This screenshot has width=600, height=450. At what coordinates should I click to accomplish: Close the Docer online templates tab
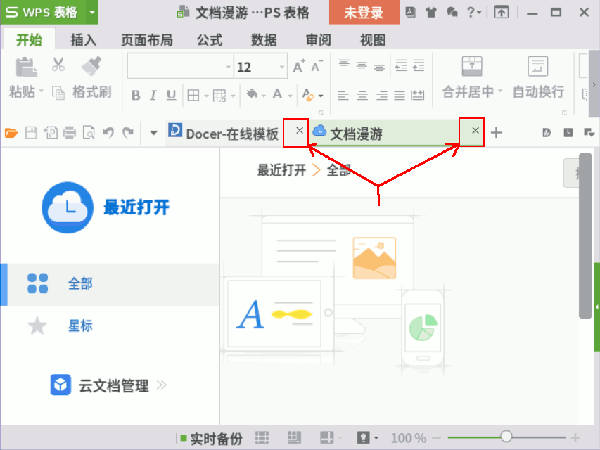[299, 131]
